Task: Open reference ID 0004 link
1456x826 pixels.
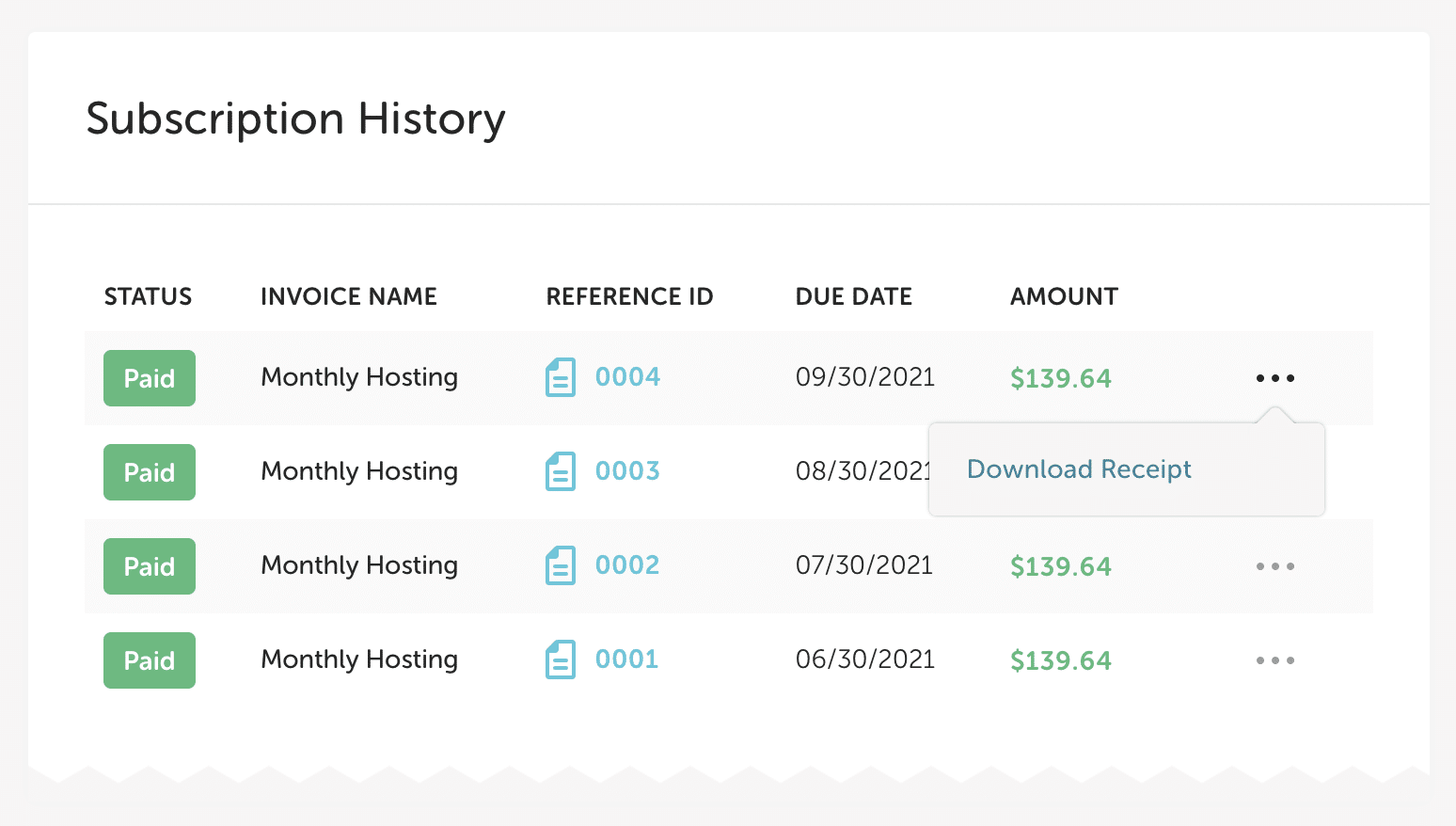Action: point(627,377)
